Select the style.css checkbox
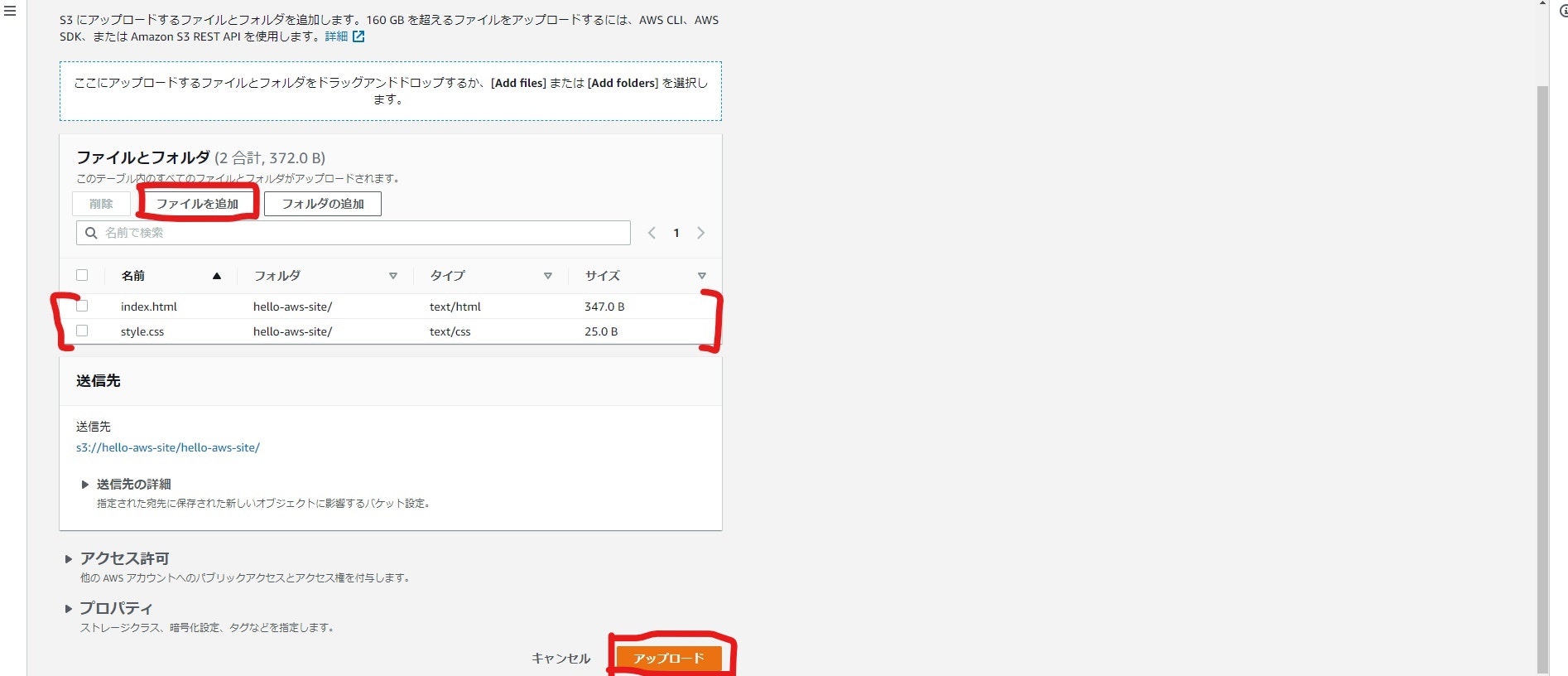Viewport: 1568px width, 676px height. [x=82, y=331]
